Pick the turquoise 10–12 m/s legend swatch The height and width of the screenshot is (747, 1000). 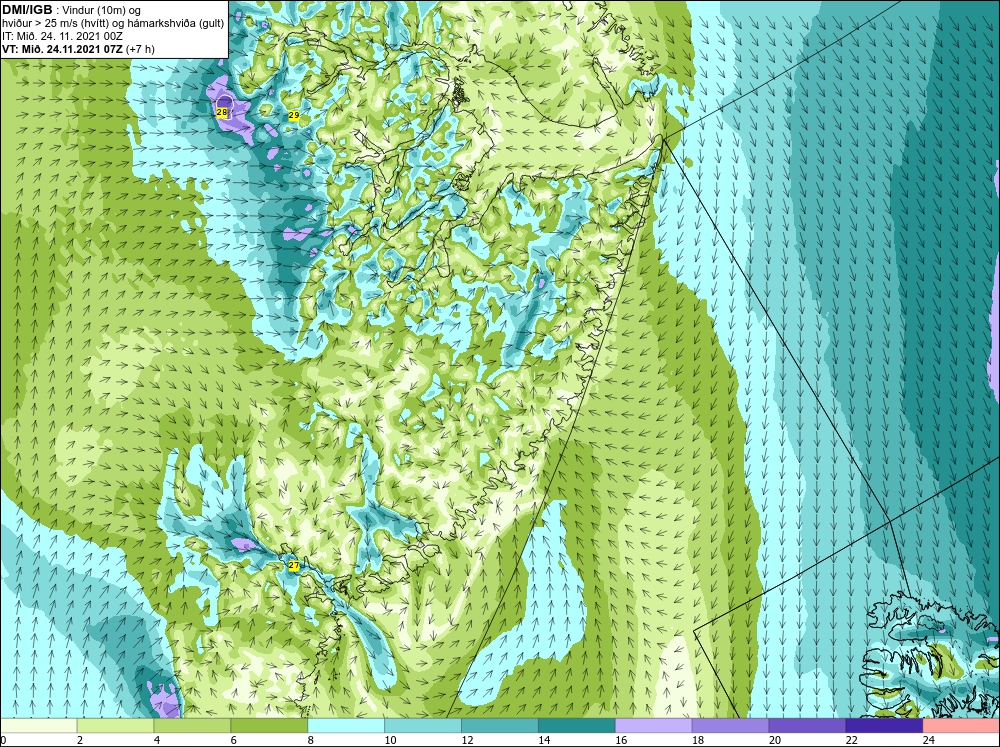coord(423,725)
